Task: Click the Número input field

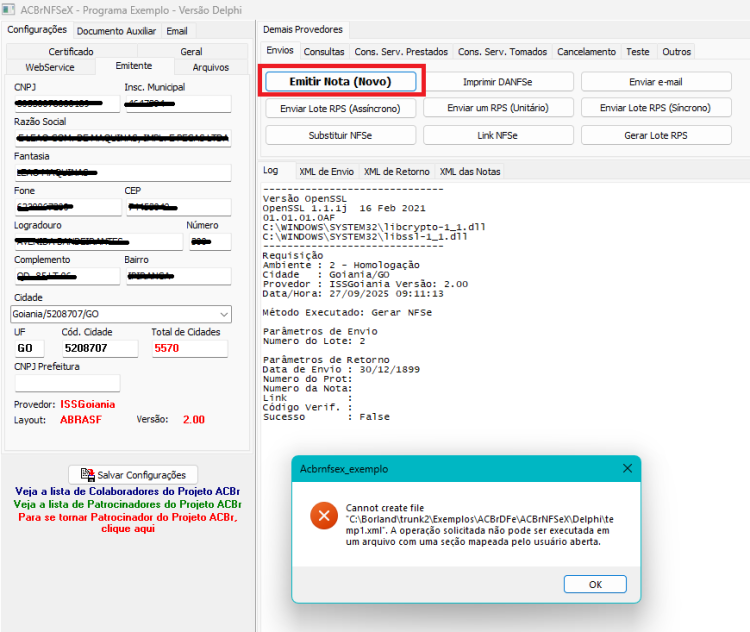Action: (210, 241)
